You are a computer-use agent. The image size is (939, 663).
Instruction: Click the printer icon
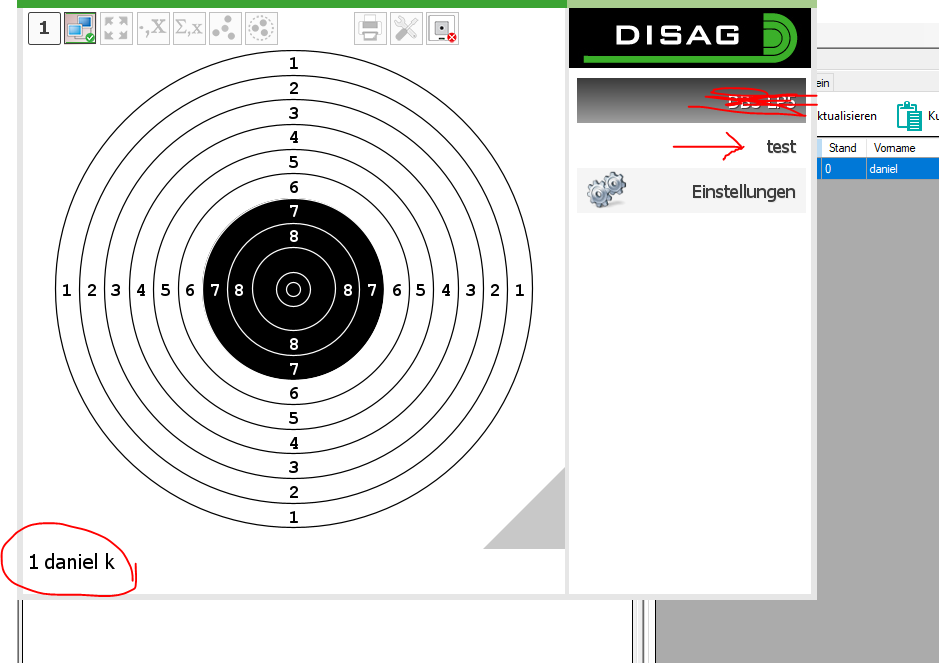[370, 29]
